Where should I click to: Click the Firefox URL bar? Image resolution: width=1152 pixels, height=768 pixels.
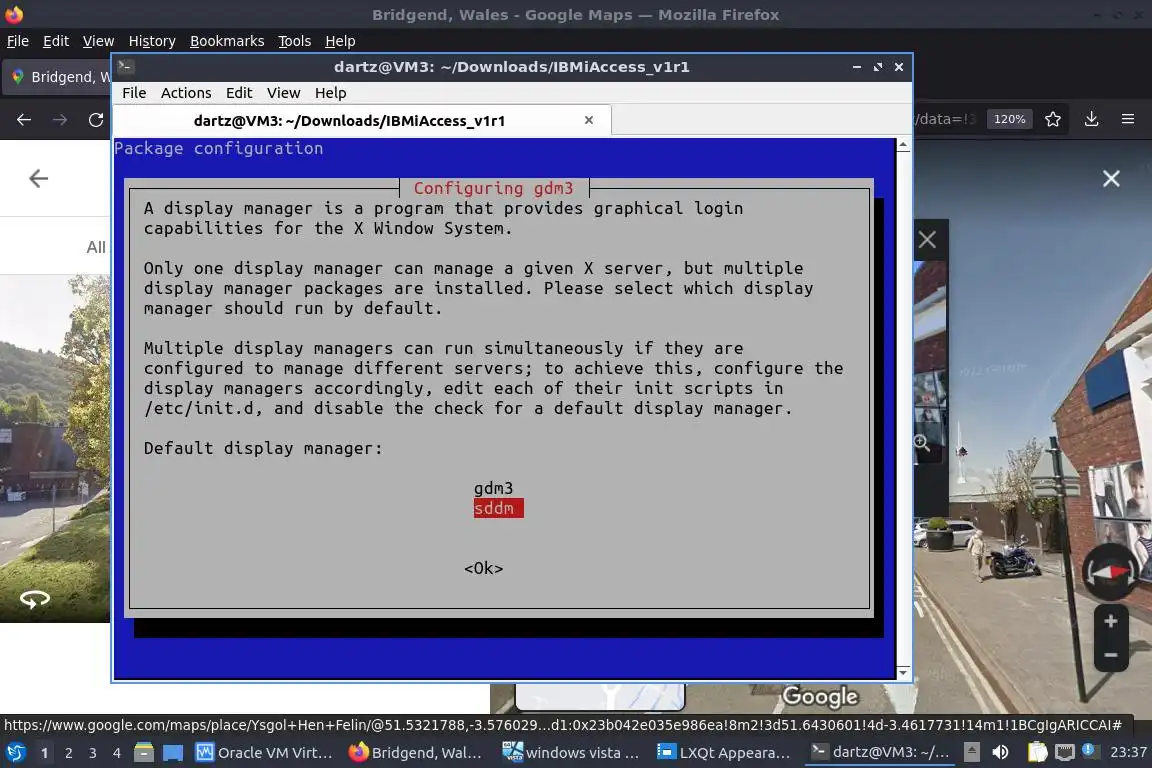946,119
